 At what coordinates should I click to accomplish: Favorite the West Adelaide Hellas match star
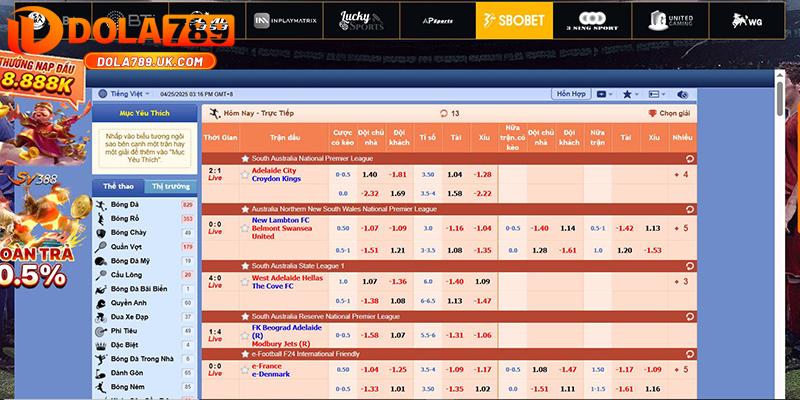[244, 282]
